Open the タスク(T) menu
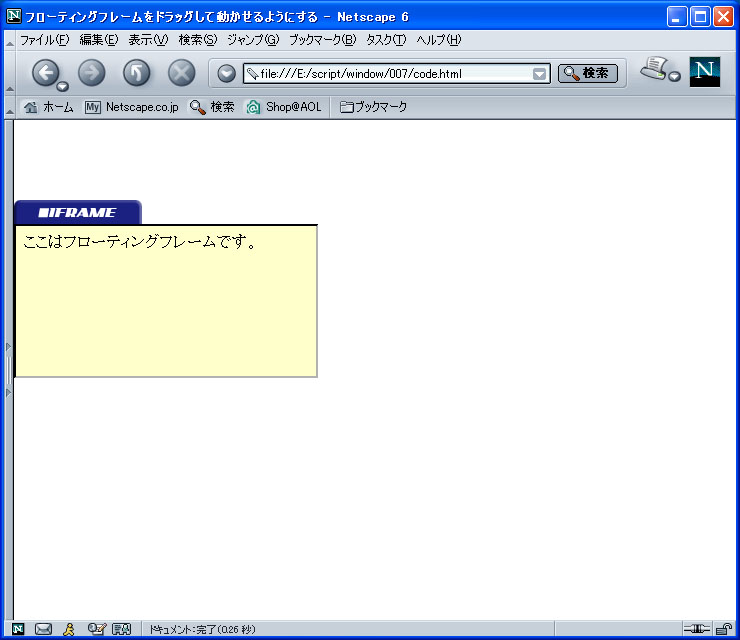 [386, 40]
